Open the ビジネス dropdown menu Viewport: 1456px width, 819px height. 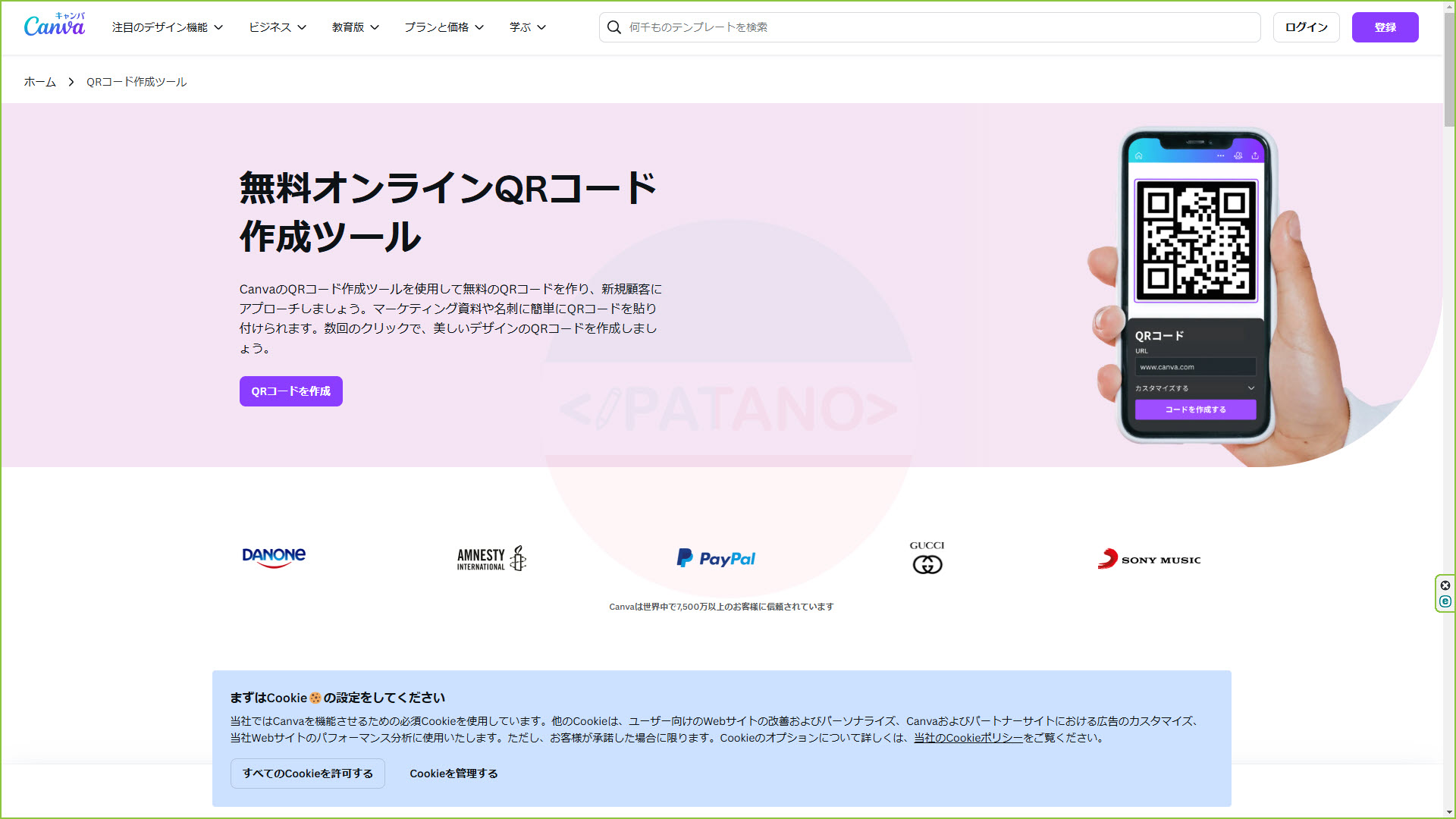pos(278,27)
